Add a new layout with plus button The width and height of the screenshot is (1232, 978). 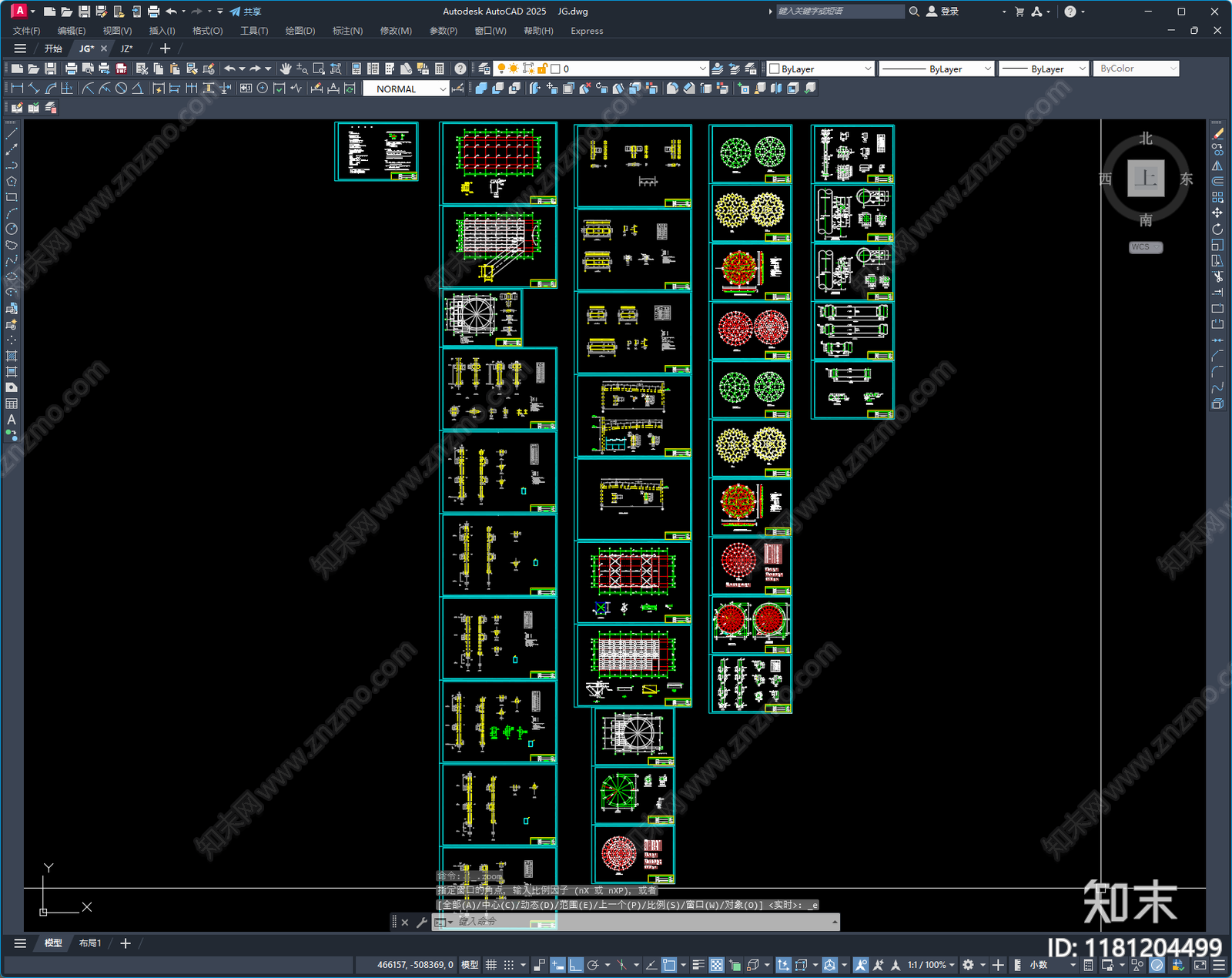point(126,943)
